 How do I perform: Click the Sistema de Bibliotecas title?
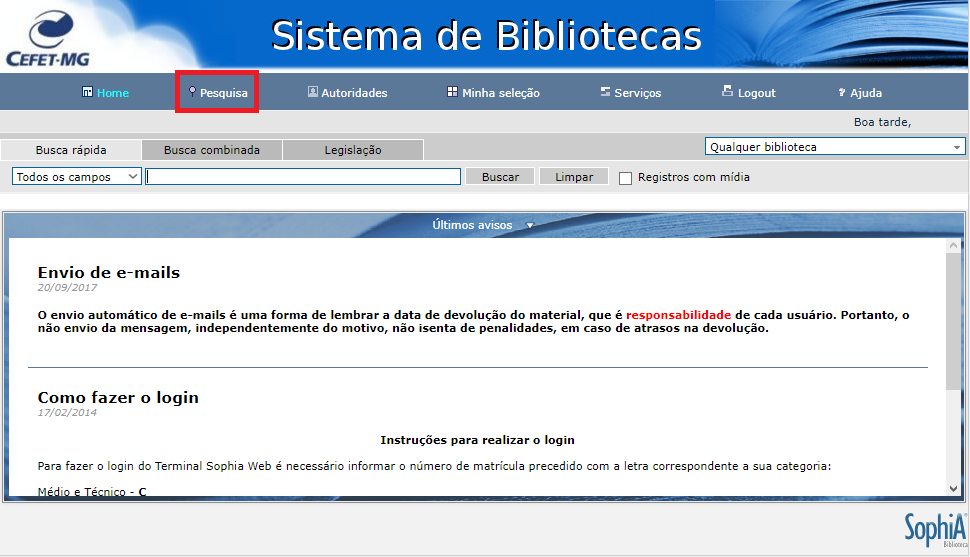(x=486, y=36)
